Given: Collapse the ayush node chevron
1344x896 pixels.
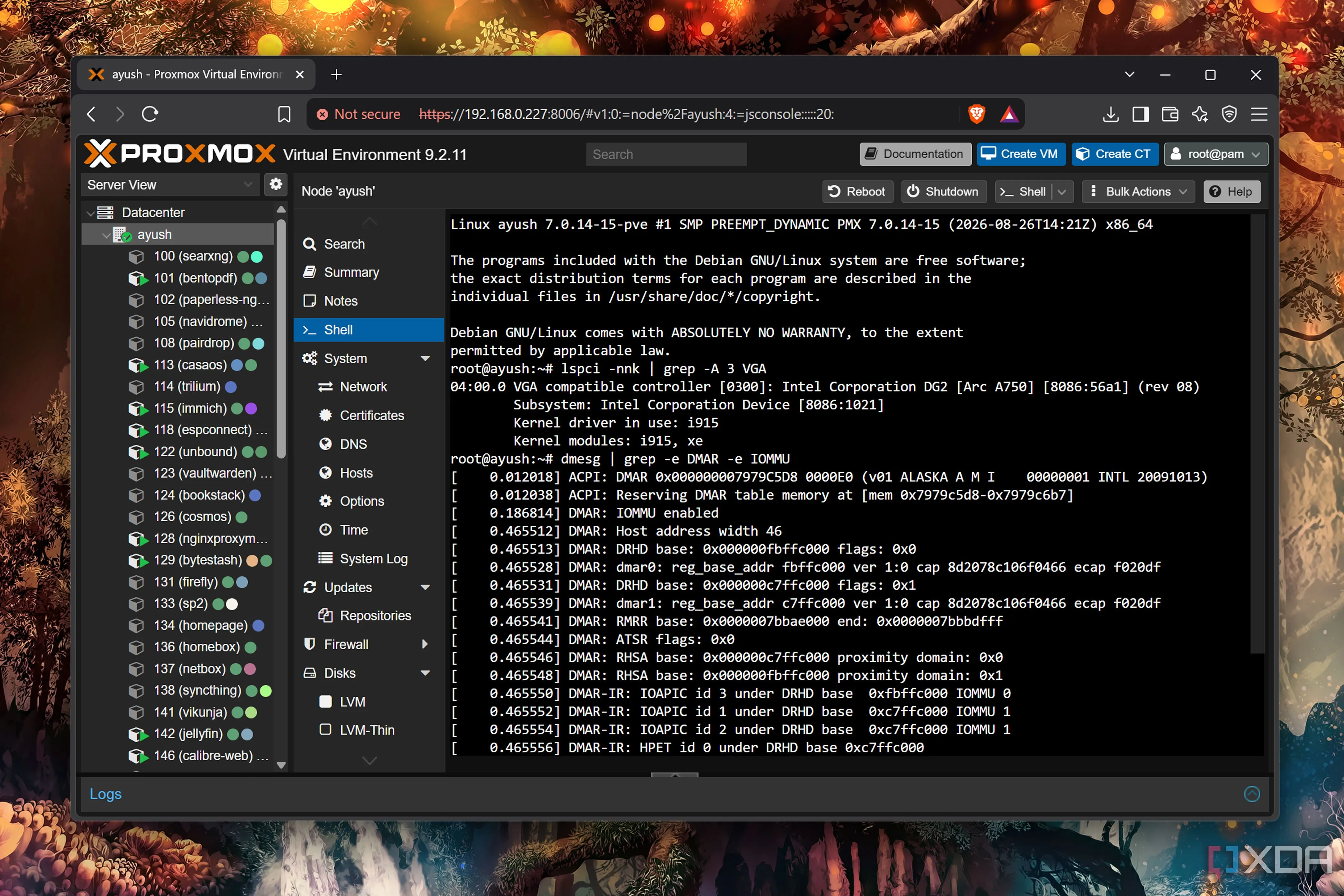Looking at the screenshot, I should pyautogui.click(x=106, y=235).
